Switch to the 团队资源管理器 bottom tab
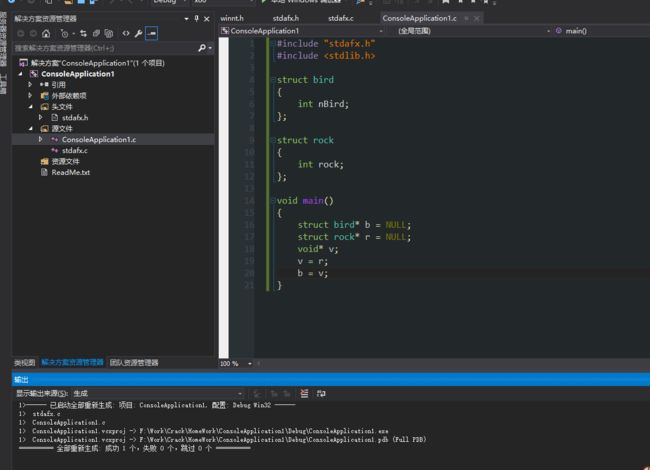The height and width of the screenshot is (470, 650). 134,363
